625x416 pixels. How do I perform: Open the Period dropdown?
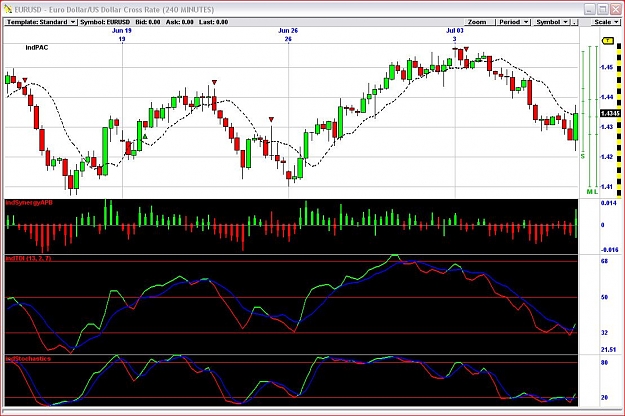click(513, 22)
